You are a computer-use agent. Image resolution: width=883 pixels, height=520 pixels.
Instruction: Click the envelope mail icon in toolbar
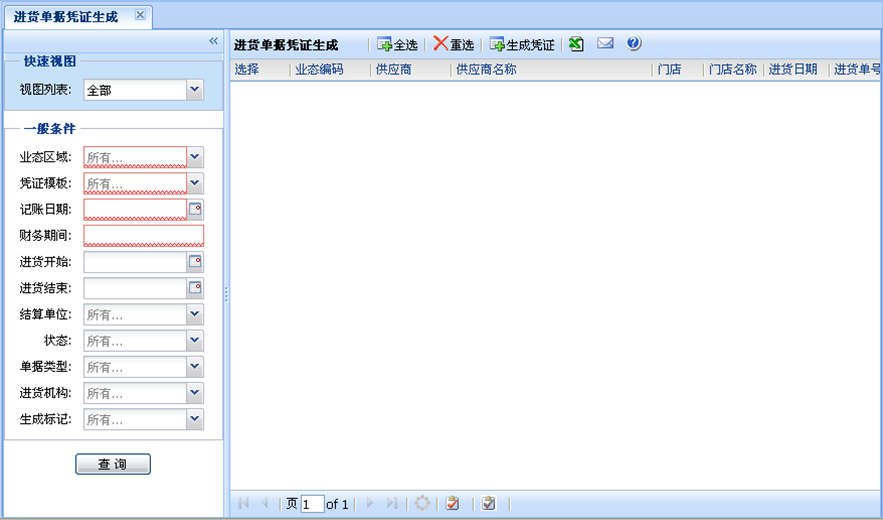(x=605, y=43)
